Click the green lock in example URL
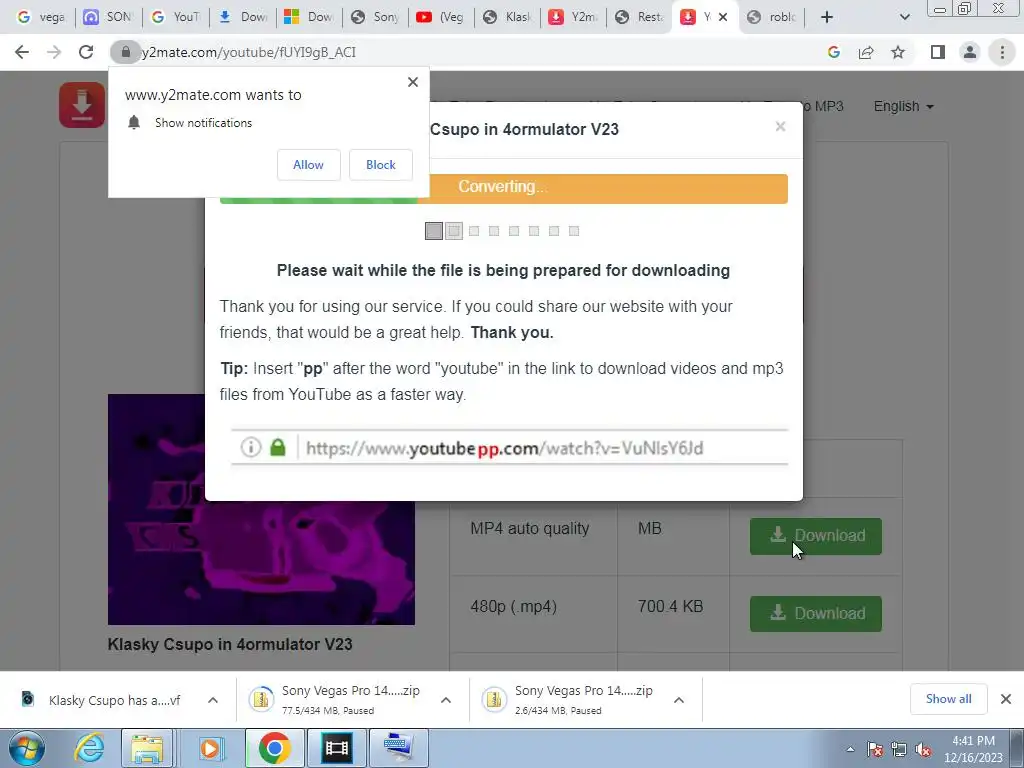1024x768 pixels. (278, 447)
